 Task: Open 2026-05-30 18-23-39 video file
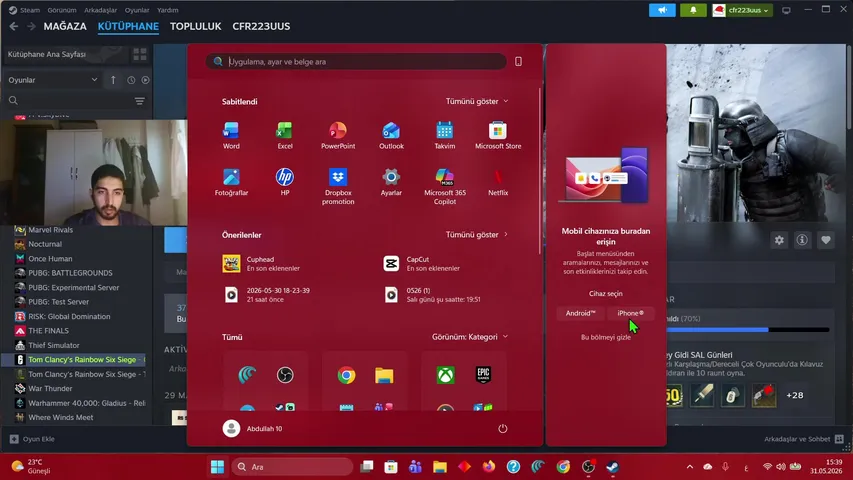pyautogui.click(x=266, y=294)
